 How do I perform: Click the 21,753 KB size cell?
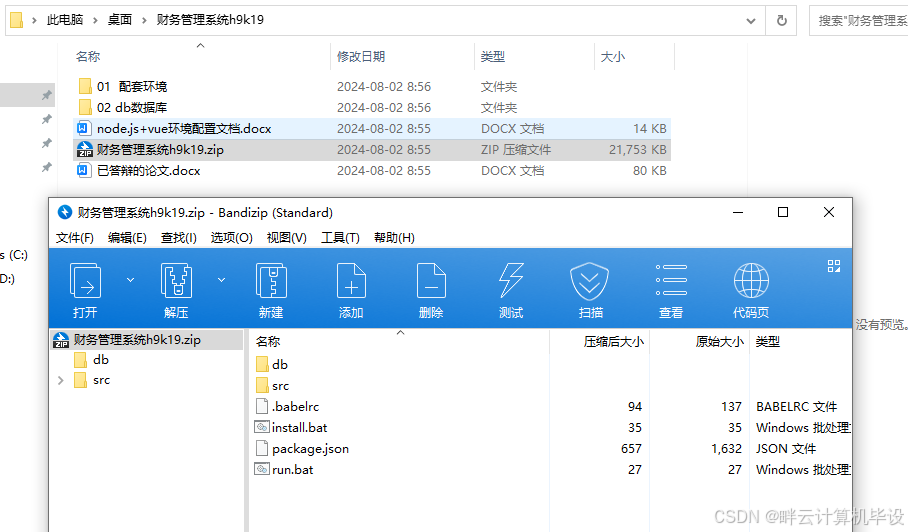[638, 149]
